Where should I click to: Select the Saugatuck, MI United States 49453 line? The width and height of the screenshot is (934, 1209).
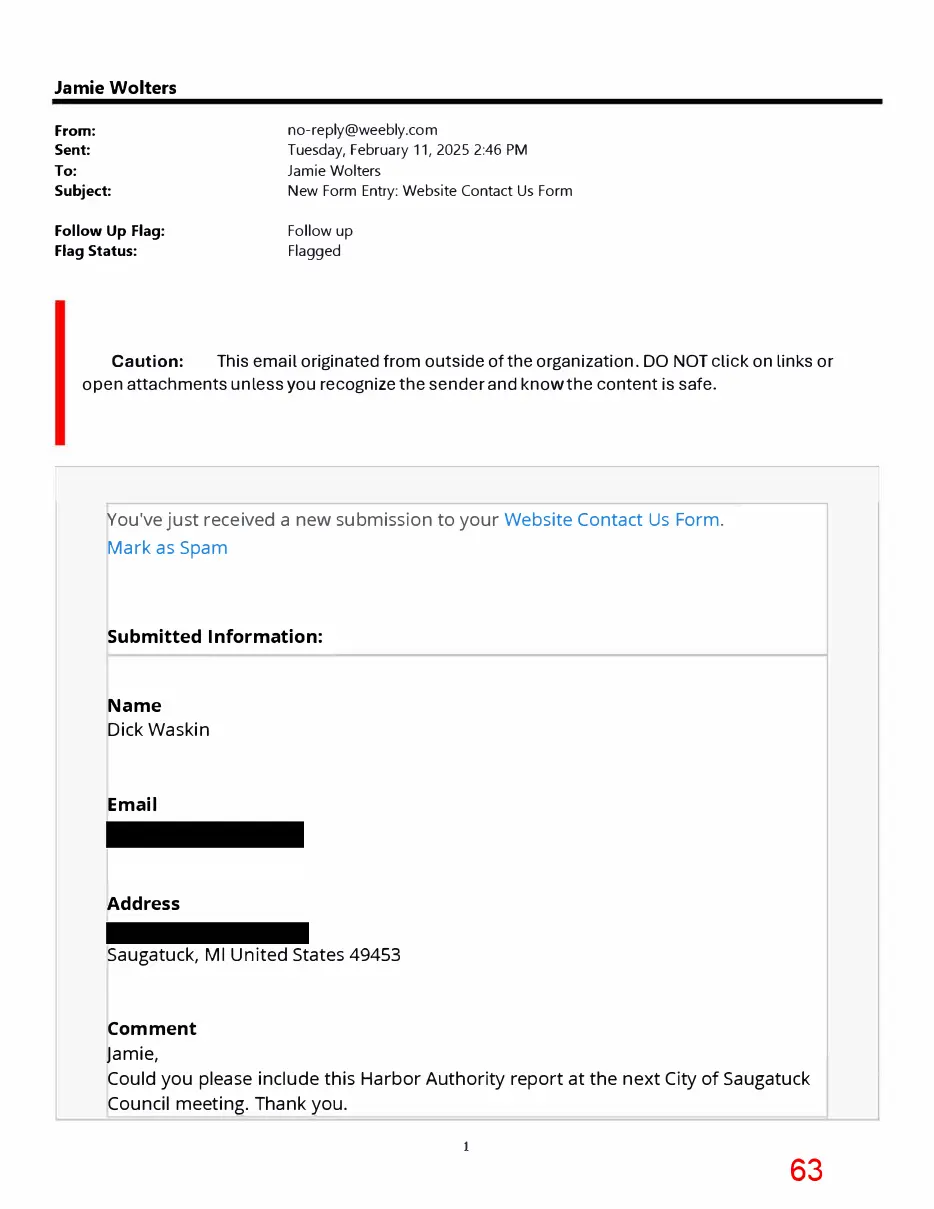point(254,955)
